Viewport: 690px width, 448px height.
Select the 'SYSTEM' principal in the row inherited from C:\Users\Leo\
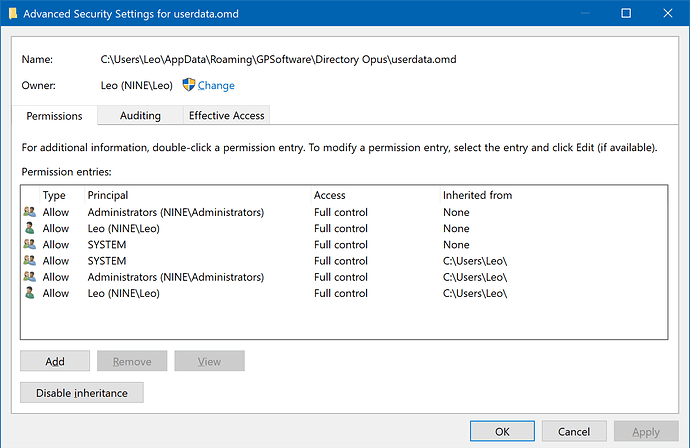107,261
